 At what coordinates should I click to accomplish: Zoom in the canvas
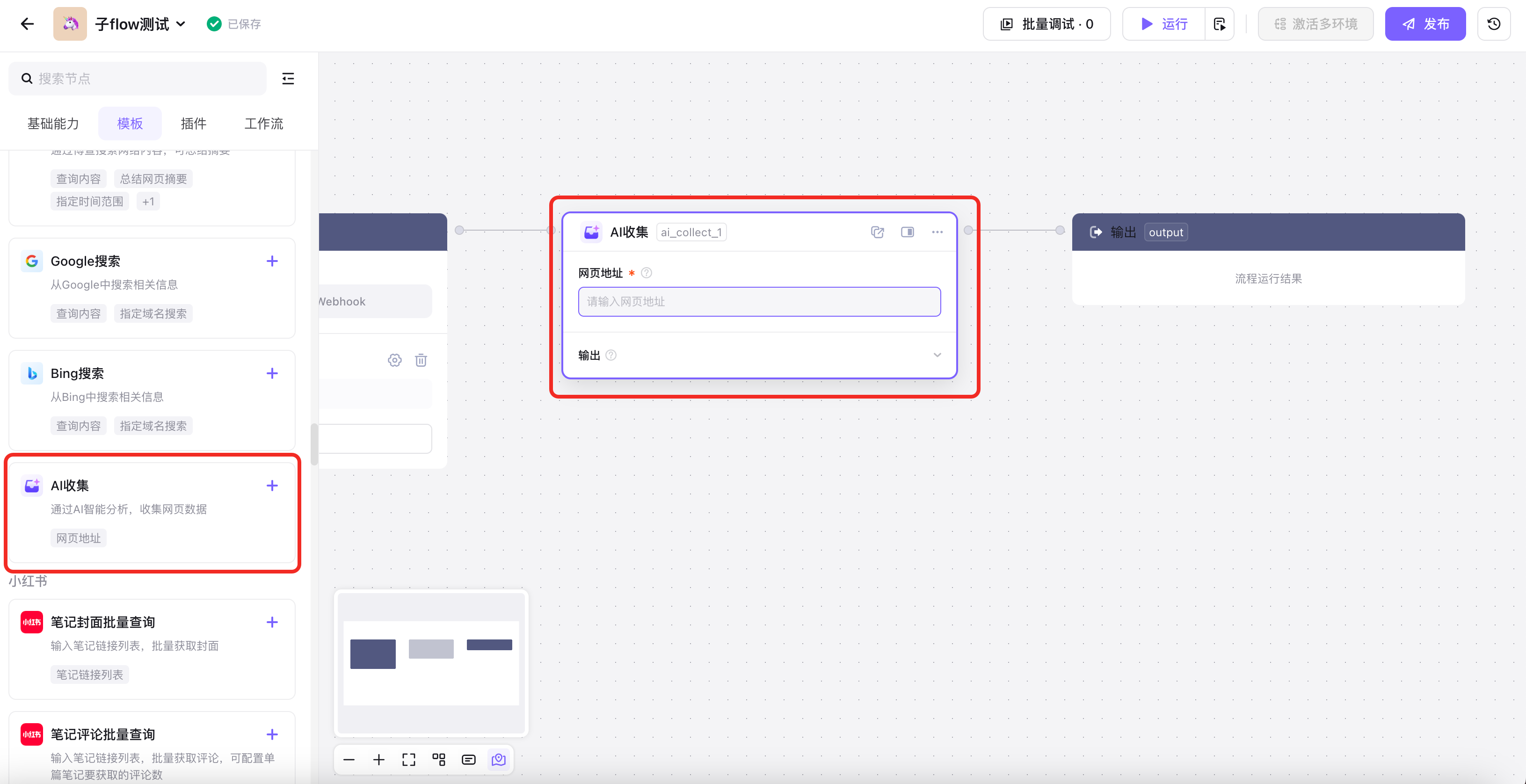(378, 760)
